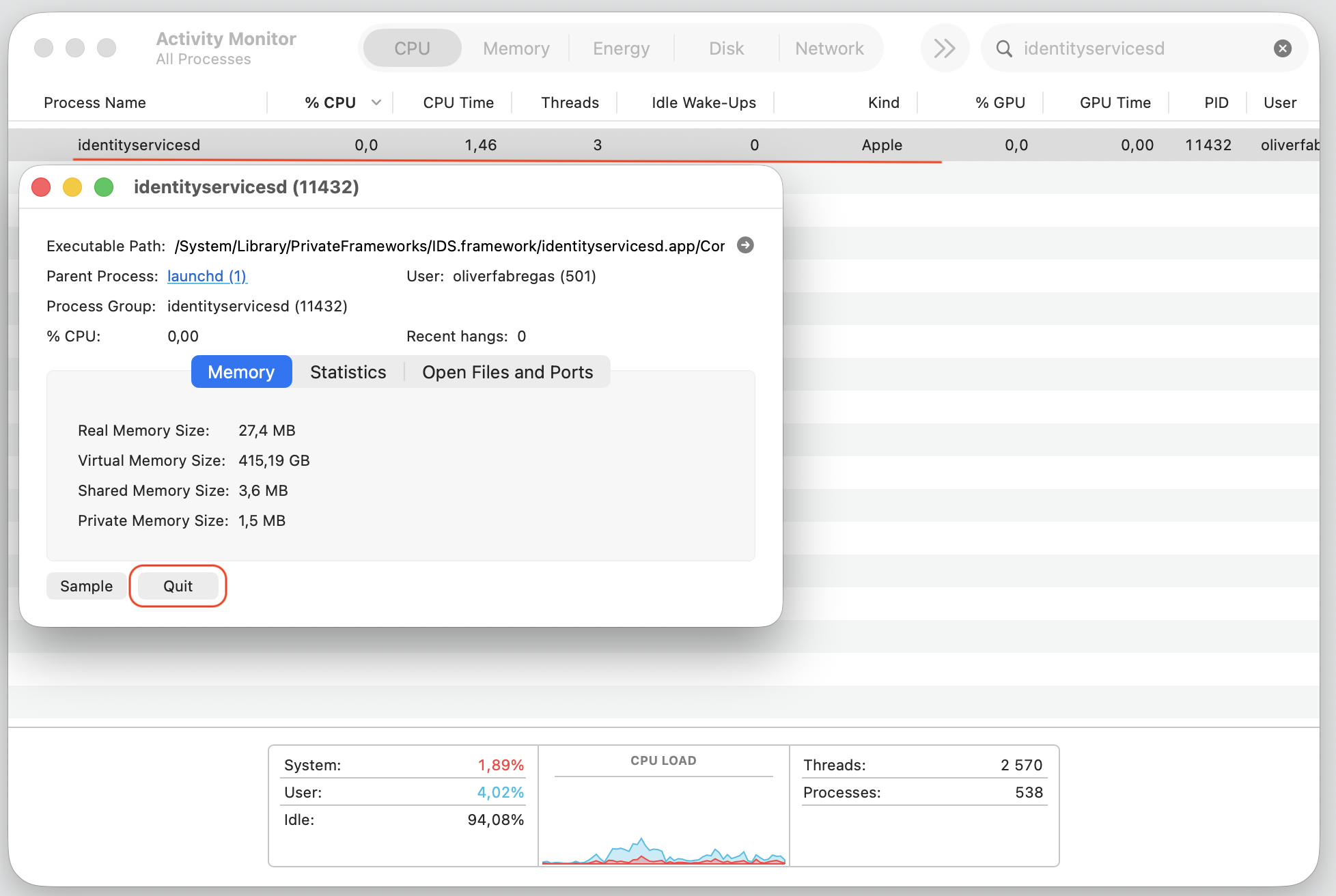This screenshot has height=896, width=1336.
Task: Sort by GPU Time column
Action: [1115, 102]
